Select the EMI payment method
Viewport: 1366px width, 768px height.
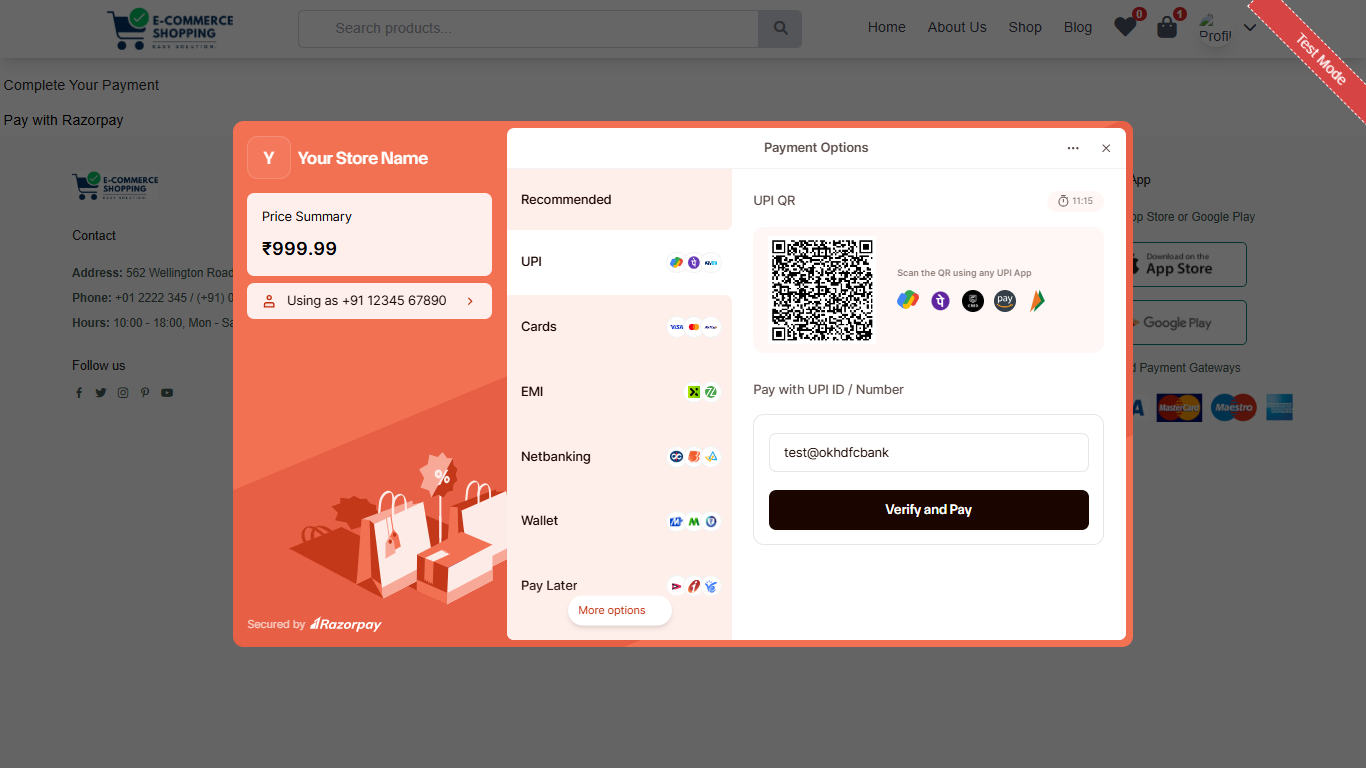[619, 392]
